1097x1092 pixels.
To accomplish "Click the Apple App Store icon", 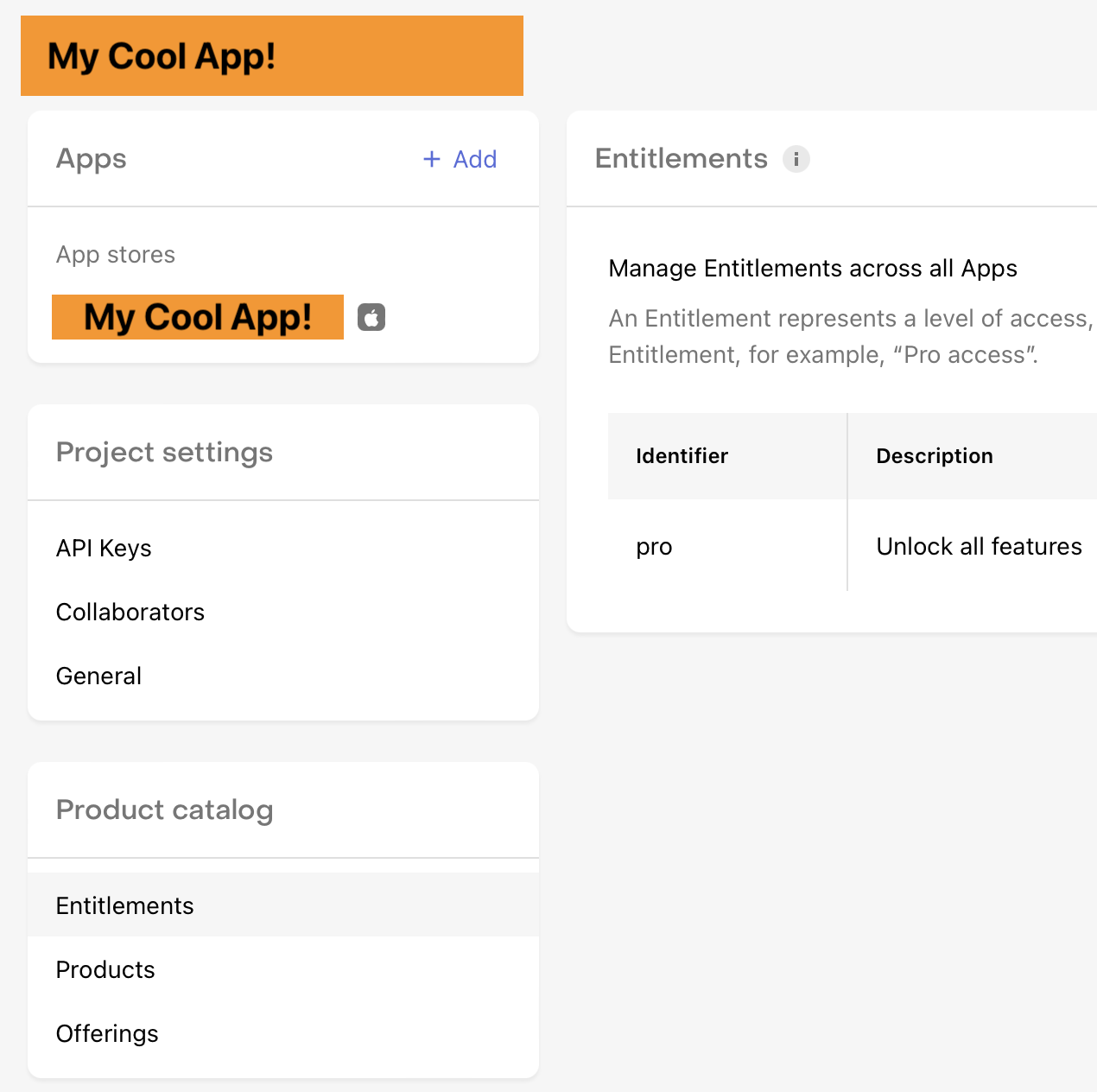I will 371,318.
